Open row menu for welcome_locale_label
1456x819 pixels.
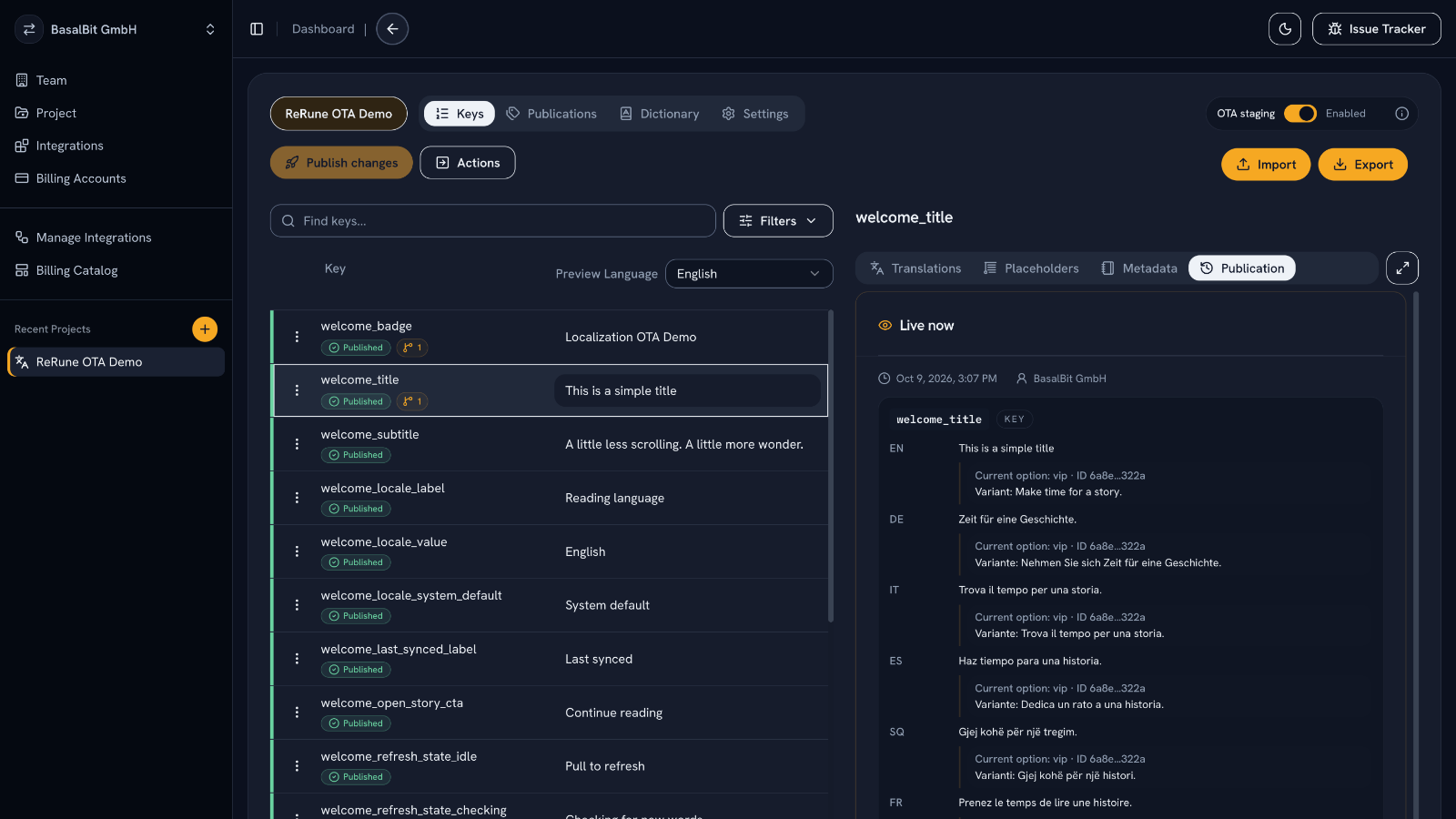tap(297, 498)
